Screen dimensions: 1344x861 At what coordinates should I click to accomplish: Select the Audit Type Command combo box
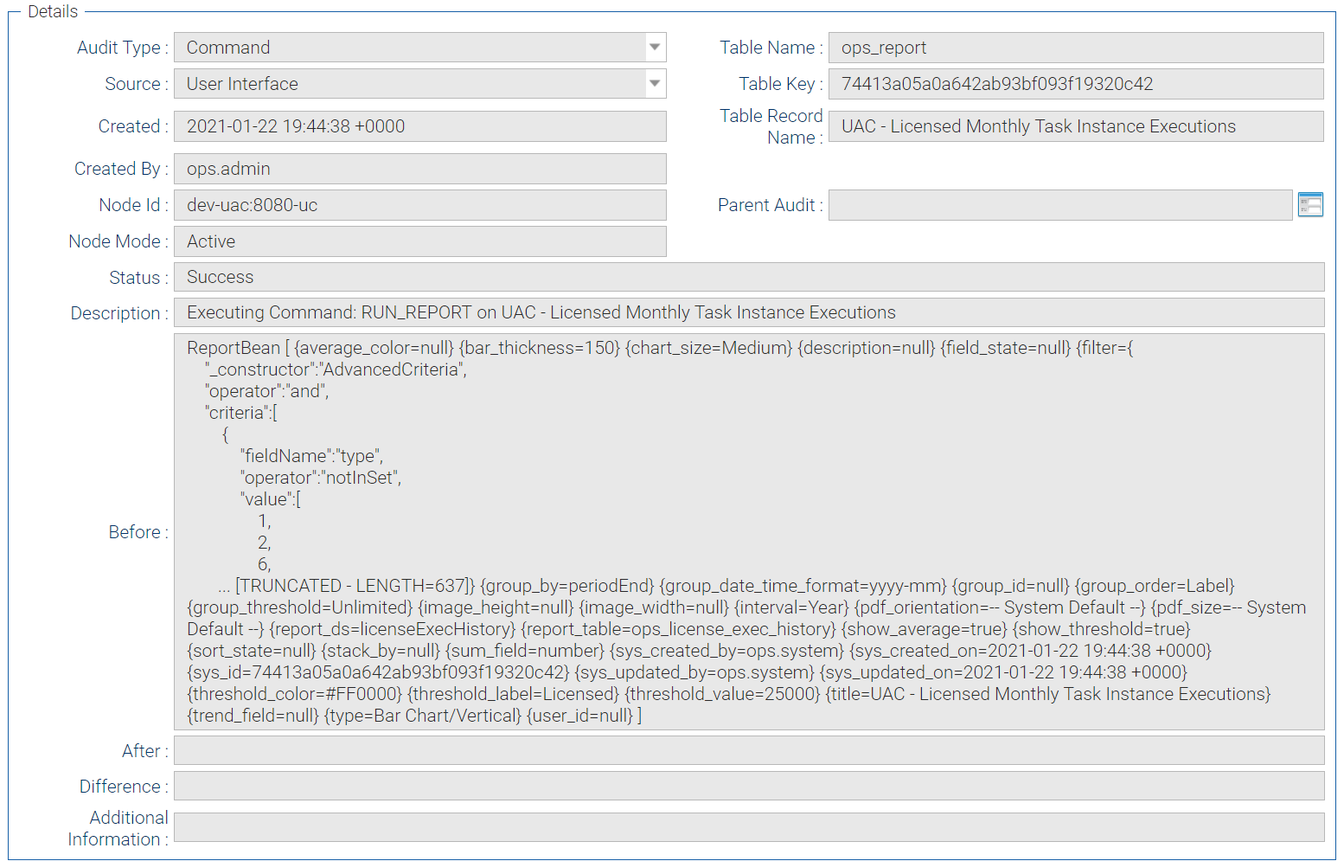click(x=410, y=47)
